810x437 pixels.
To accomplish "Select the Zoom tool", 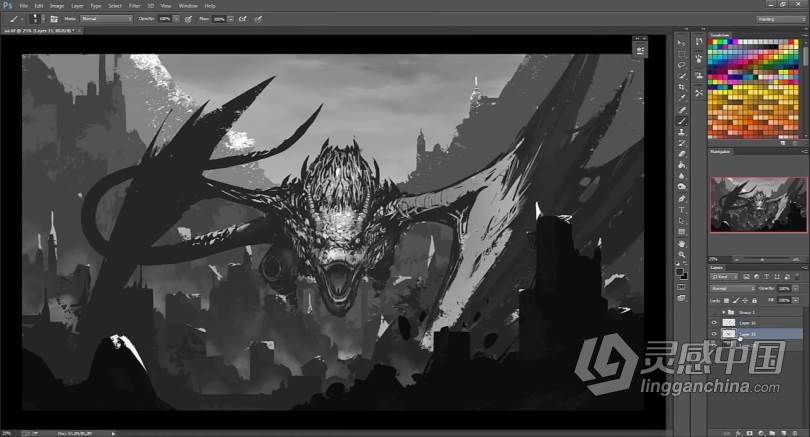I will [682, 255].
